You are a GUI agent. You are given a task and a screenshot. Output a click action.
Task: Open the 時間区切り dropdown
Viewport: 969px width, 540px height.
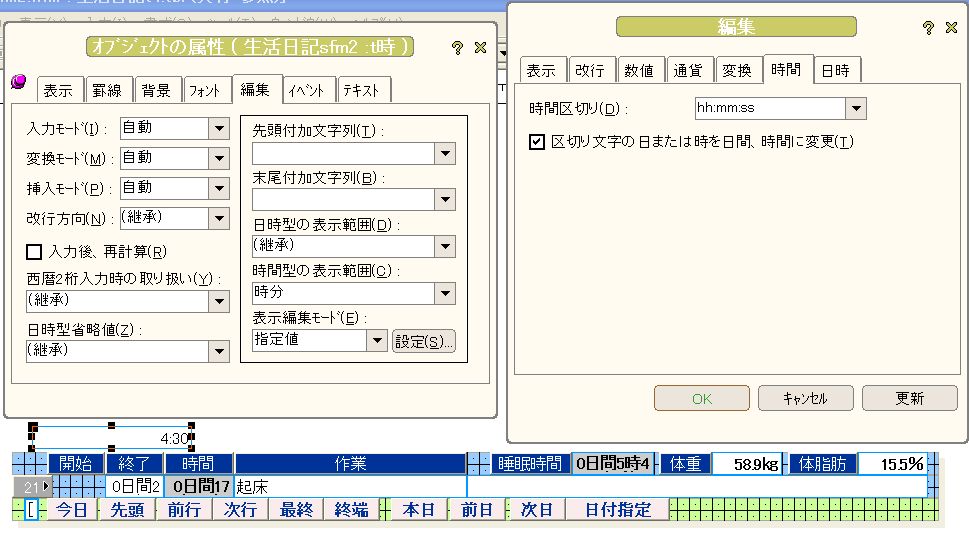[855, 108]
